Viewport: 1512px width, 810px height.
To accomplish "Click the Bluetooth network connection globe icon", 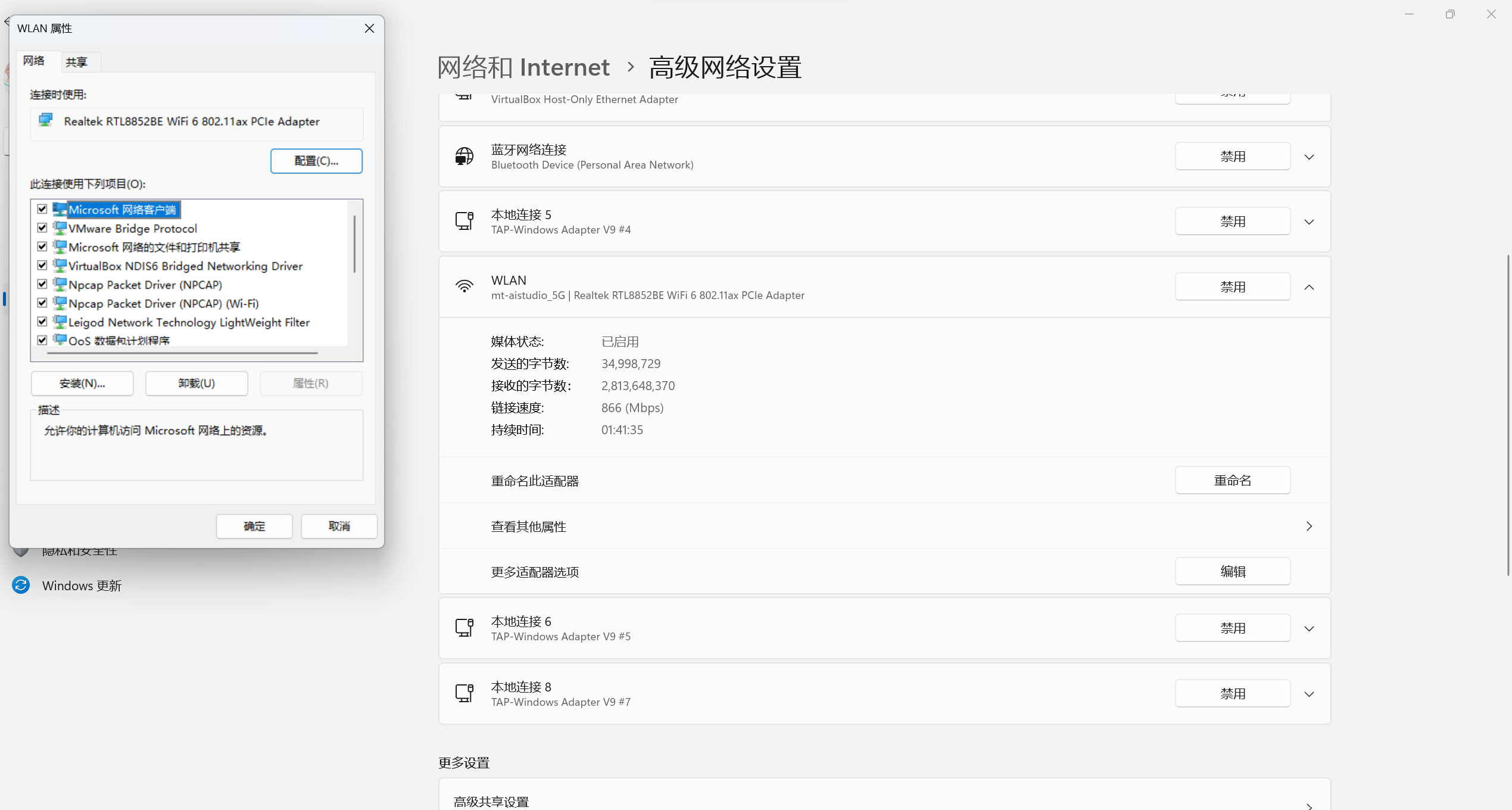I will pos(464,156).
